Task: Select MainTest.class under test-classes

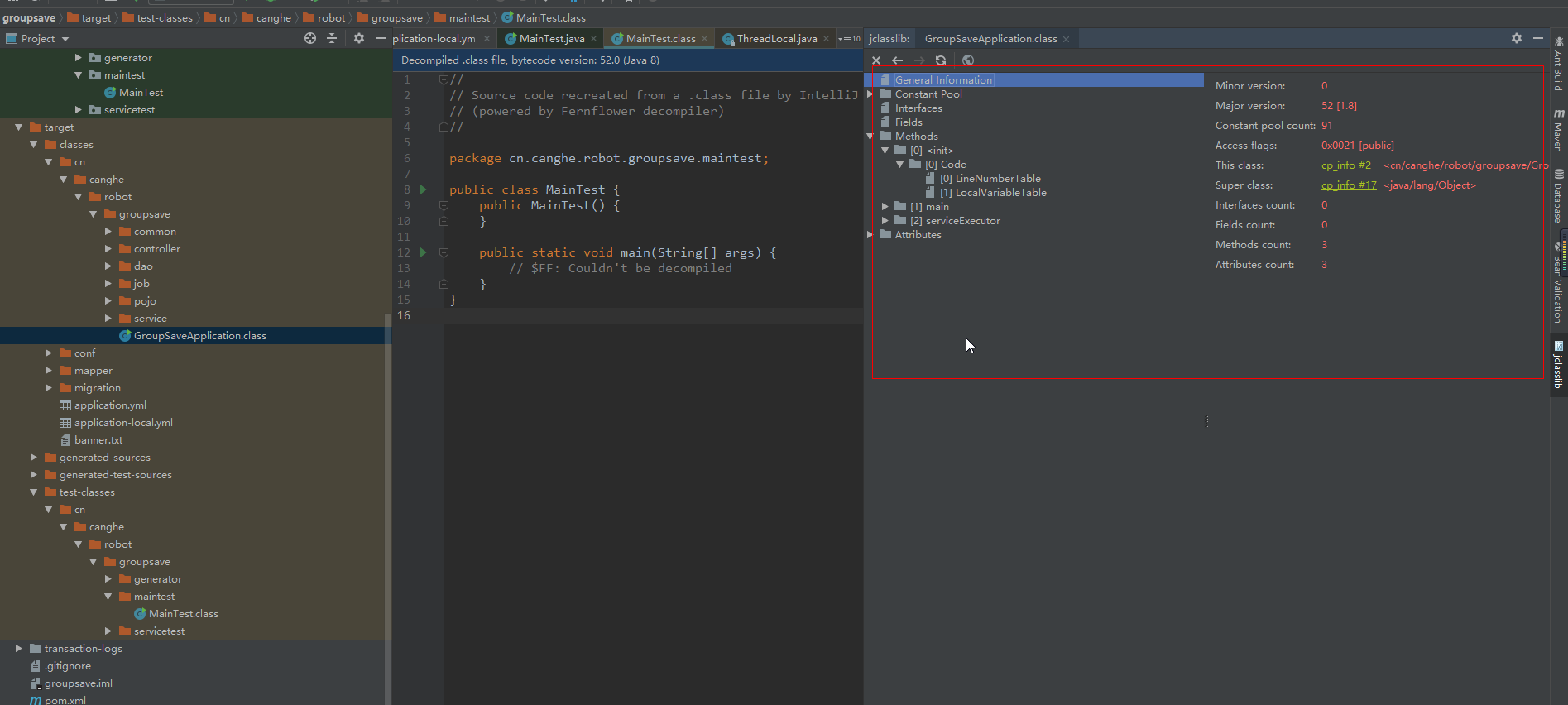Action: tap(184, 614)
